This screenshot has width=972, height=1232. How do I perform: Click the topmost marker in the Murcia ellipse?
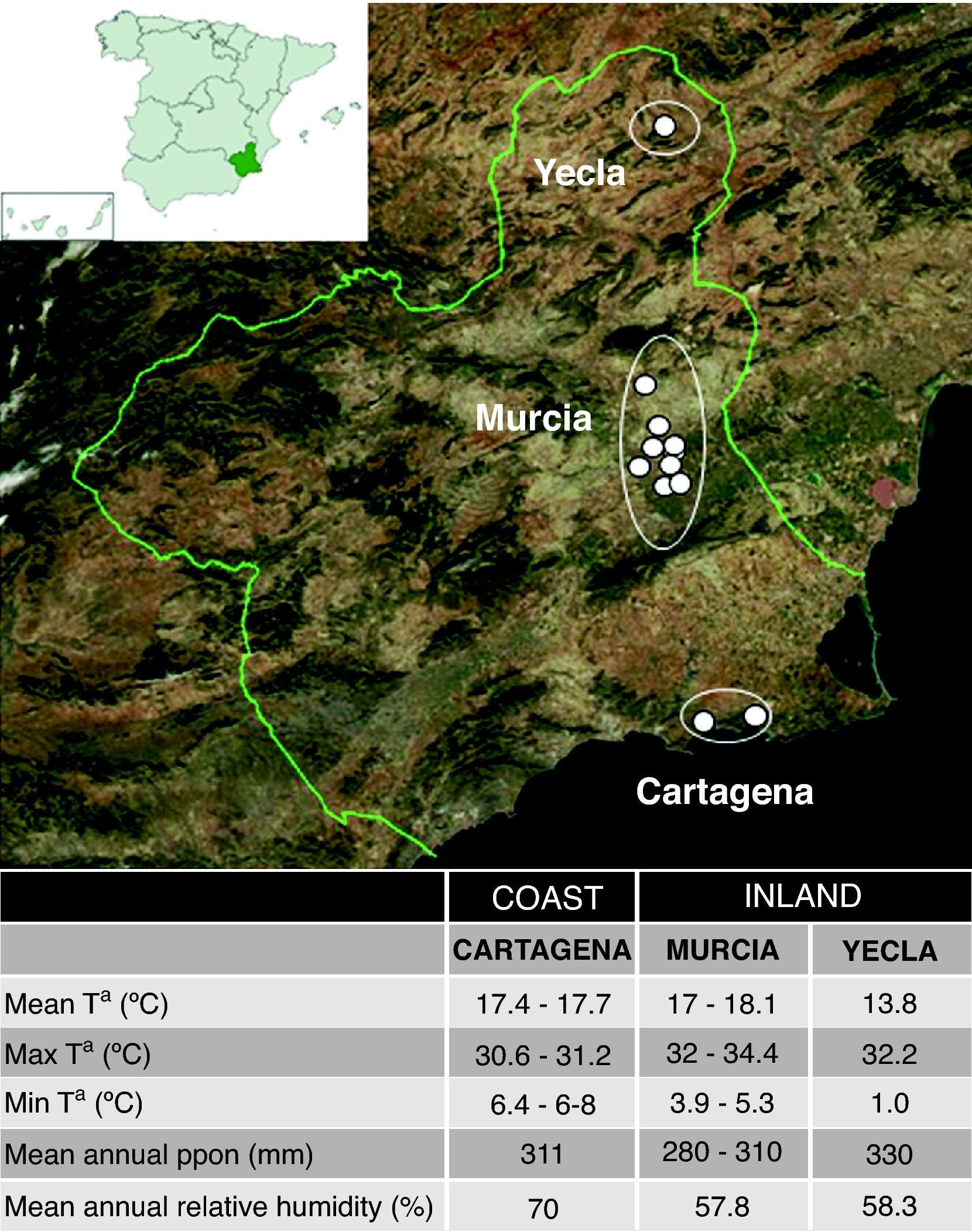[645, 385]
